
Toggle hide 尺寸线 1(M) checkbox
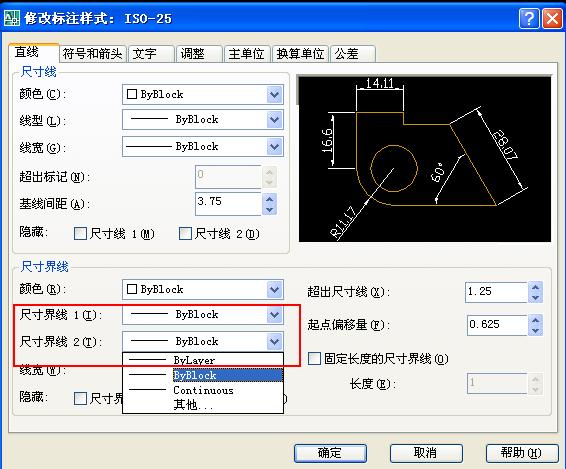(x=80, y=234)
